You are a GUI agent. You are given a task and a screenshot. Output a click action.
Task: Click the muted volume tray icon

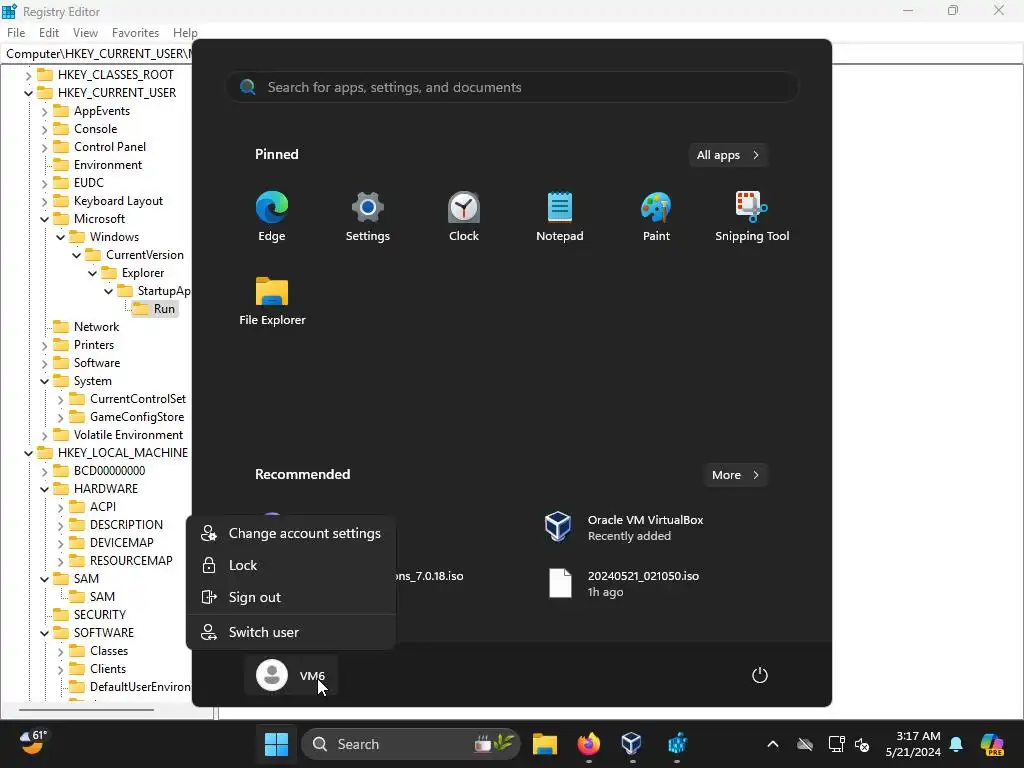[862, 744]
